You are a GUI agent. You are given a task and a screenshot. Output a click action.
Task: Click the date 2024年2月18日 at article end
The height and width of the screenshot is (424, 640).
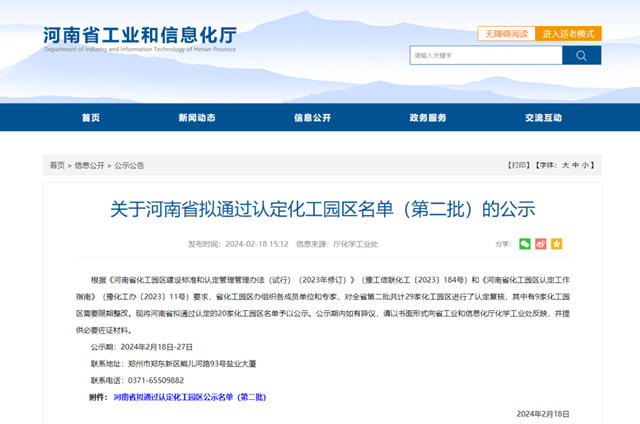543,414
